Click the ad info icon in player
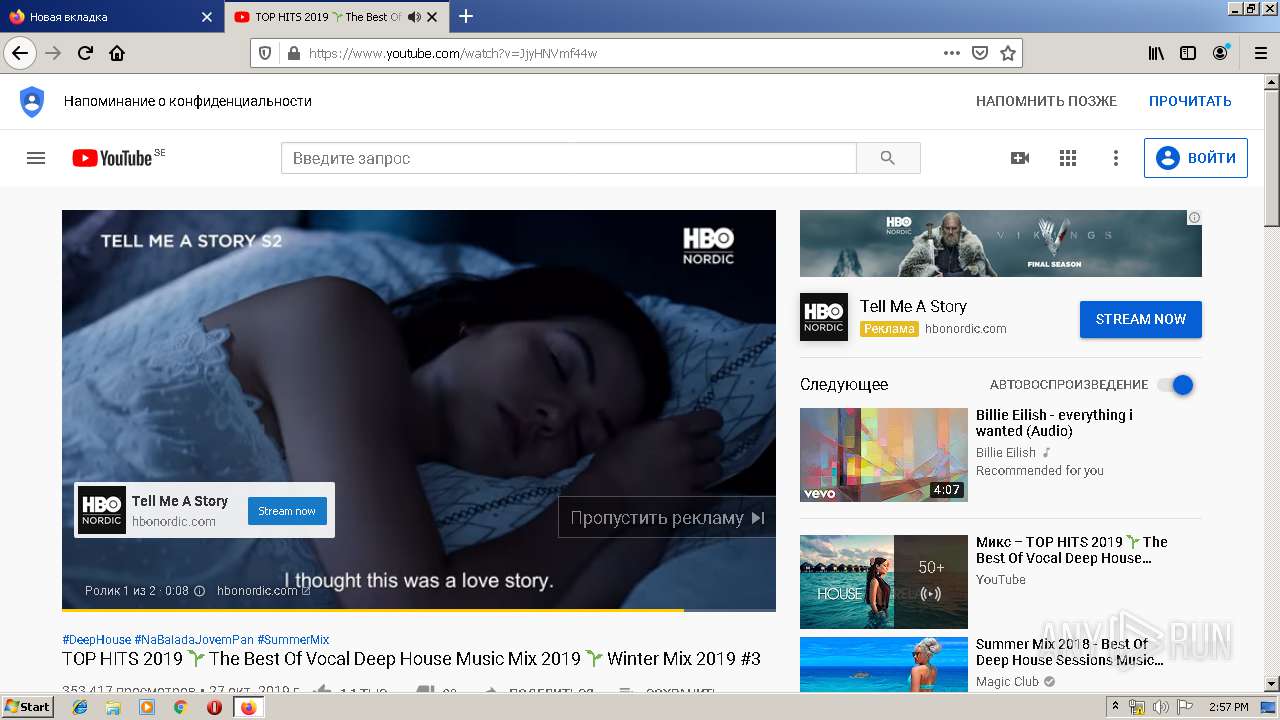The width and height of the screenshot is (1280, 720). [199, 591]
